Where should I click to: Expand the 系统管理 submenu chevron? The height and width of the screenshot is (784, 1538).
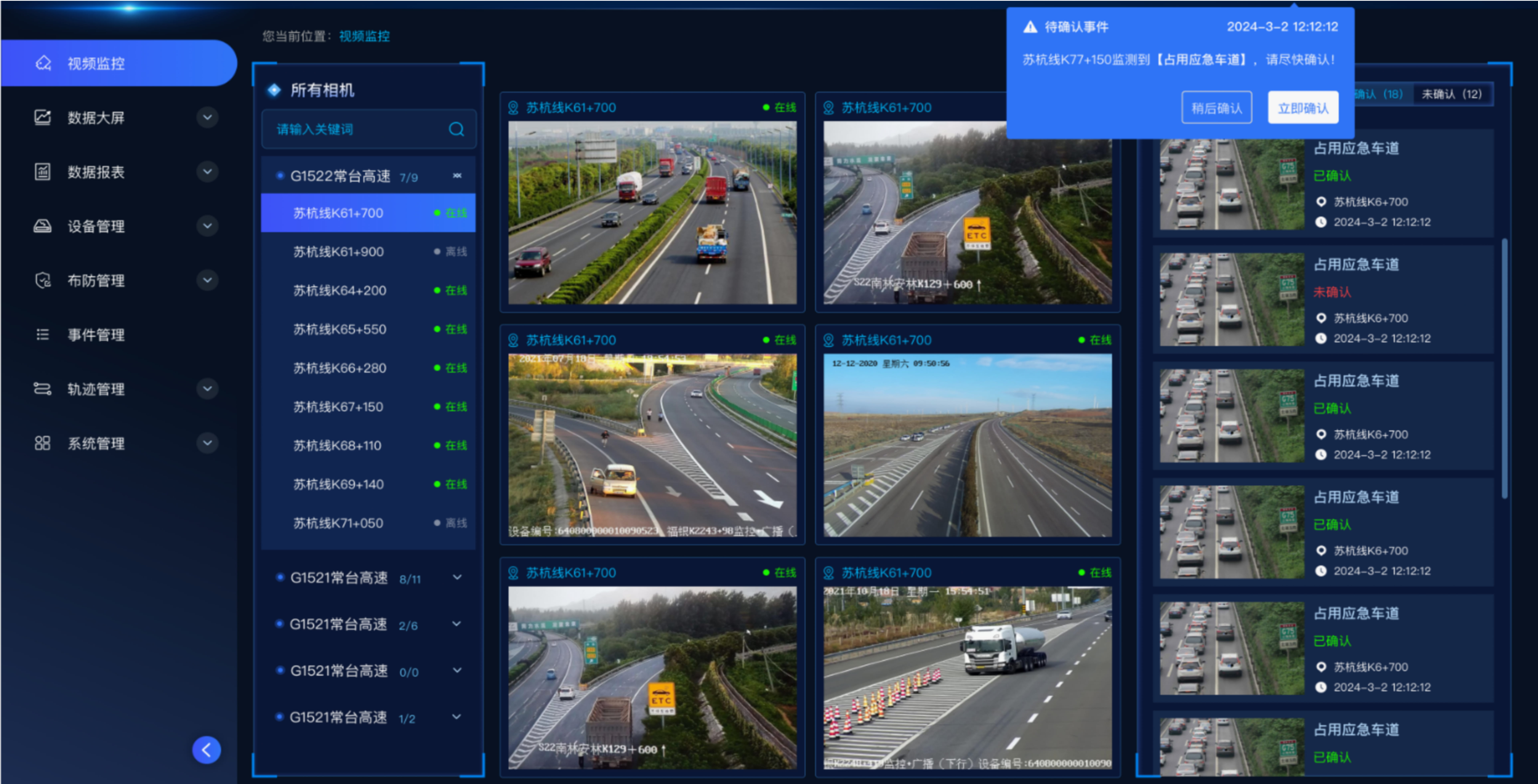[207, 443]
